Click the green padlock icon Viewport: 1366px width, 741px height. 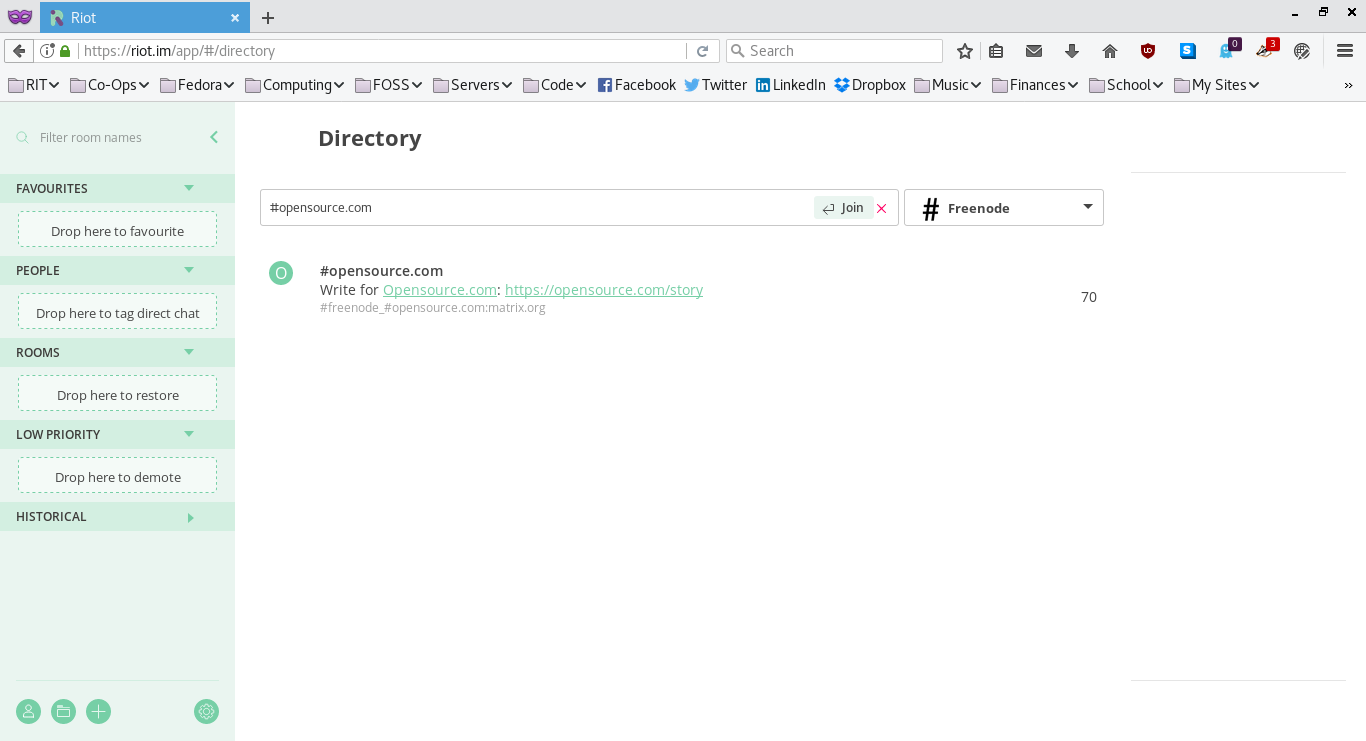(x=65, y=51)
